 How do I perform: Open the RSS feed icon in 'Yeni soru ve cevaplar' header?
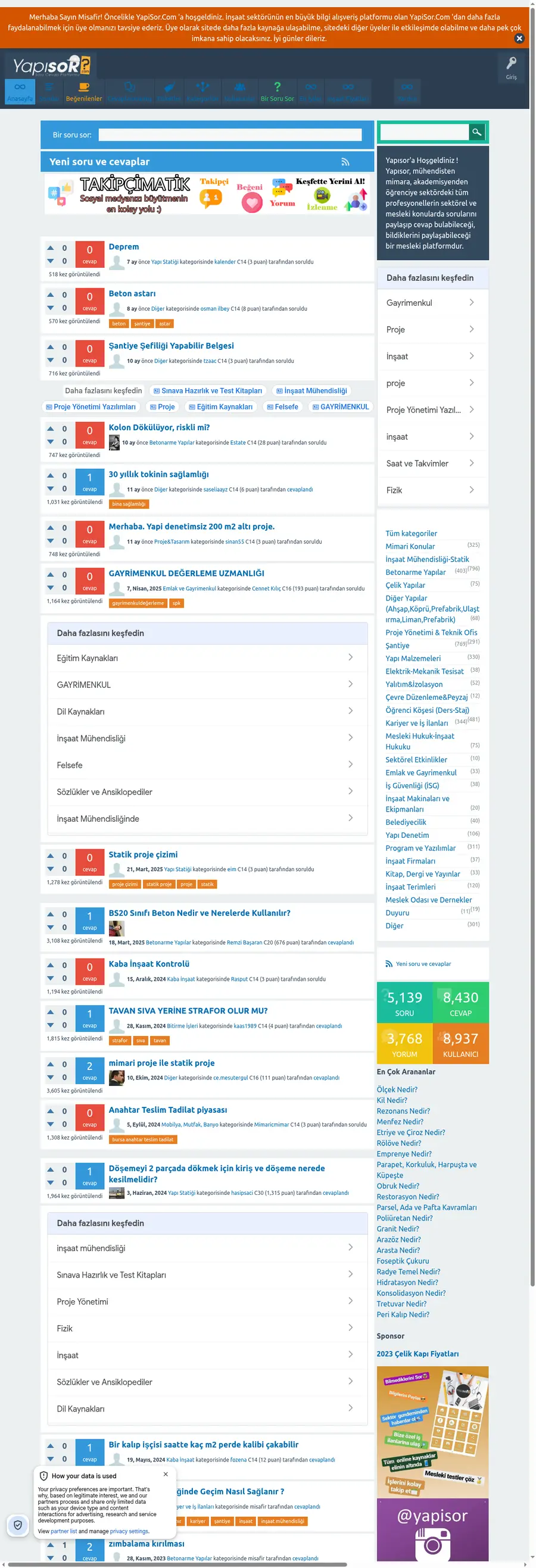tap(345, 162)
